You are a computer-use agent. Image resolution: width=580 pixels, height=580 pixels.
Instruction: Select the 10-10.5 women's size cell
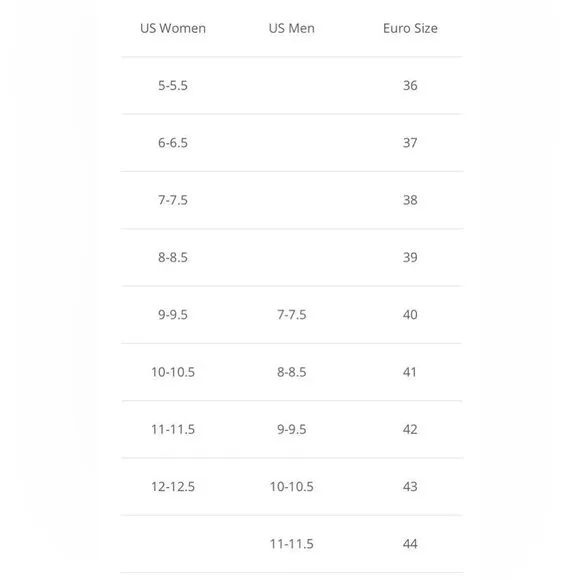click(x=173, y=372)
